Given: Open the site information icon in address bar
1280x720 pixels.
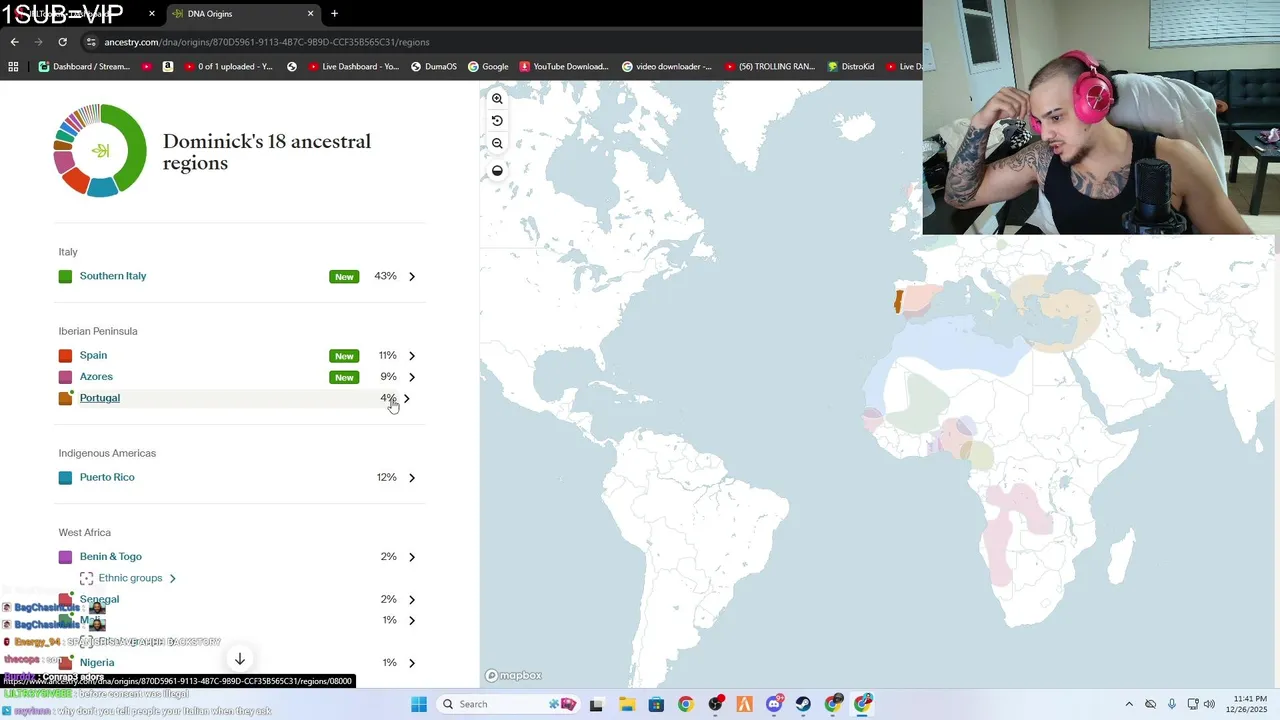Looking at the screenshot, I should point(91,42).
